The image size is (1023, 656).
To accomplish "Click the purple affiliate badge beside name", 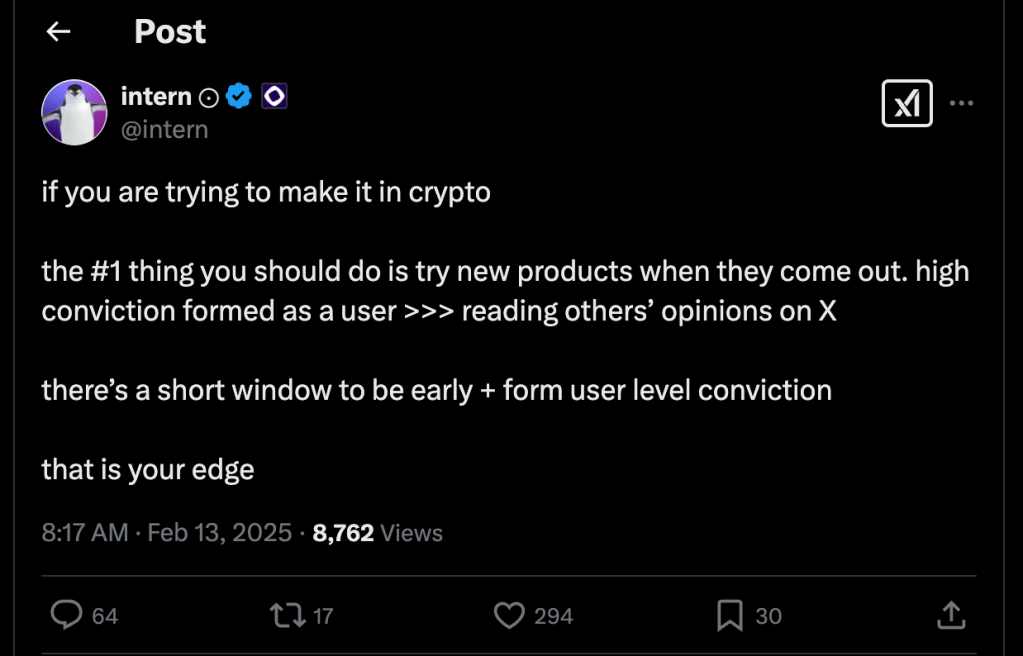I will coord(274,97).
